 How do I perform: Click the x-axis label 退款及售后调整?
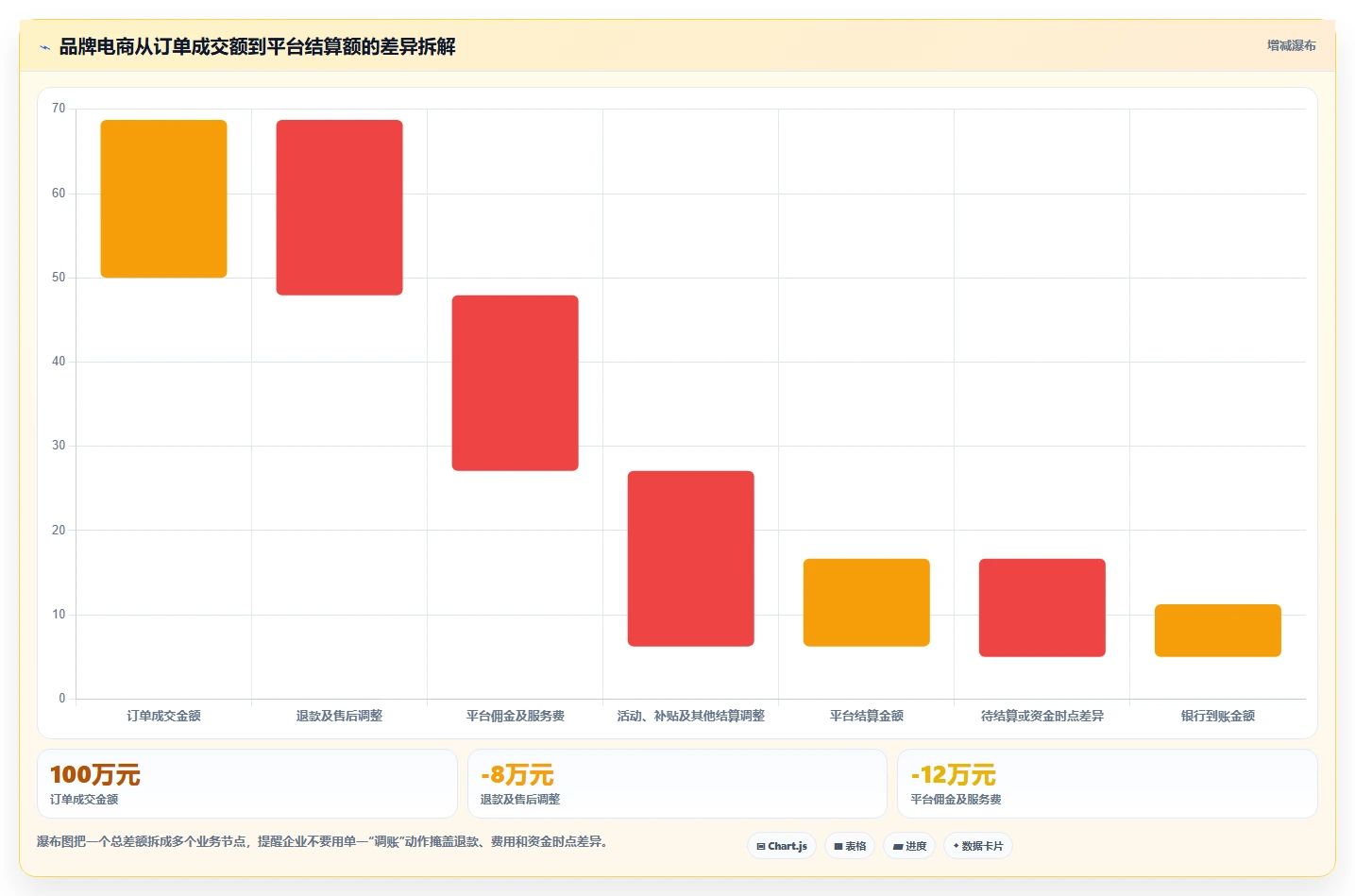tap(340, 716)
